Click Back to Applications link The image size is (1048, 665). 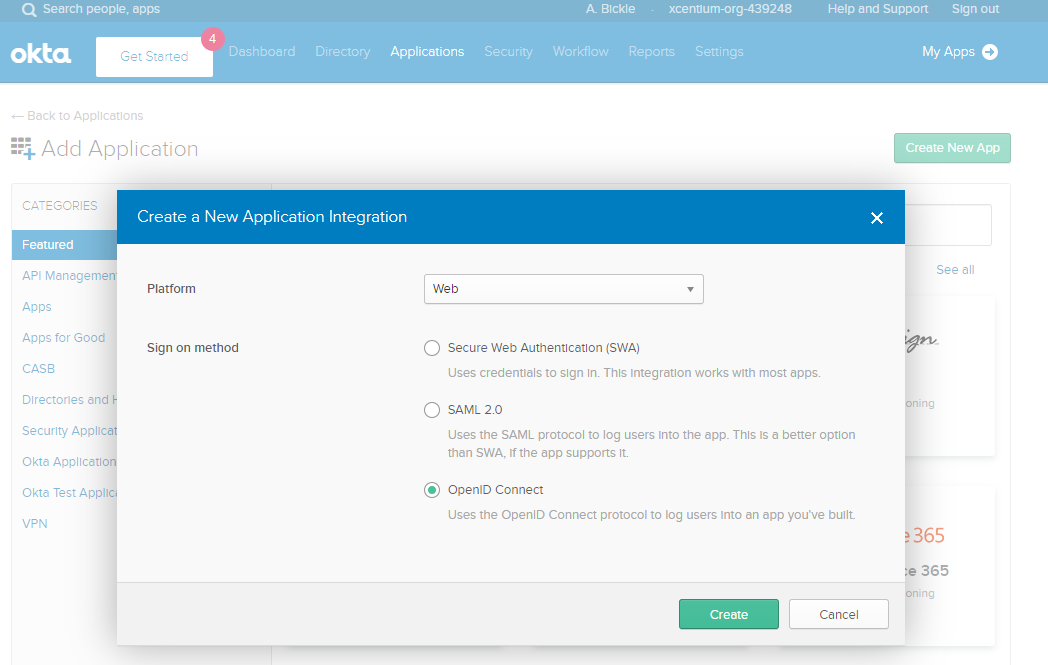point(78,116)
